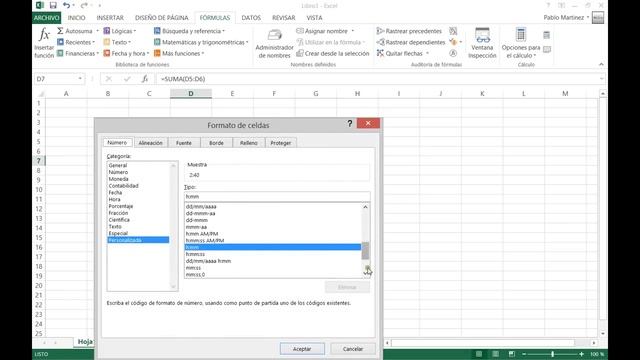Collapse the ribbon with the chevron

coord(601,64)
